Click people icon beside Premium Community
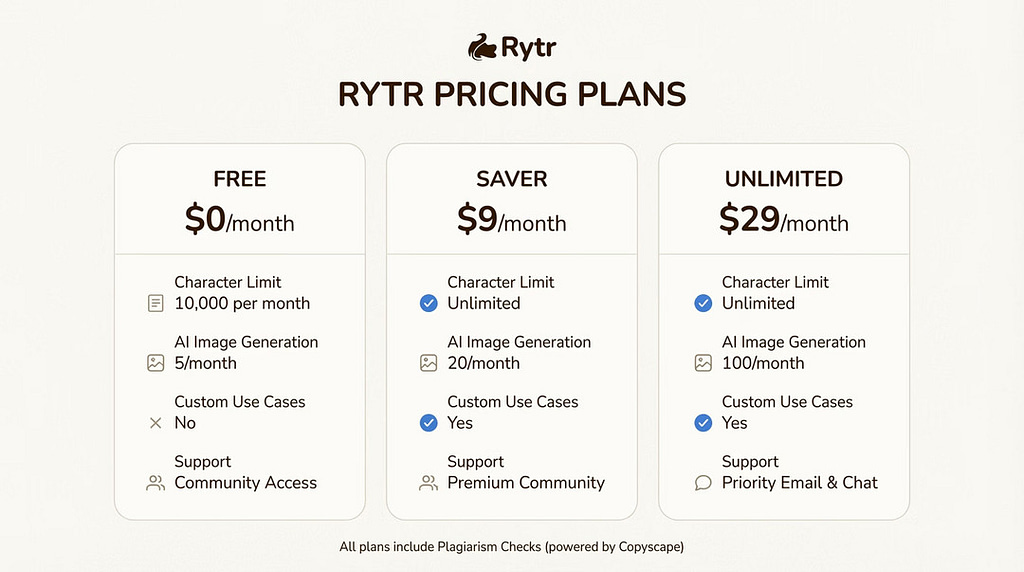 click(x=428, y=483)
